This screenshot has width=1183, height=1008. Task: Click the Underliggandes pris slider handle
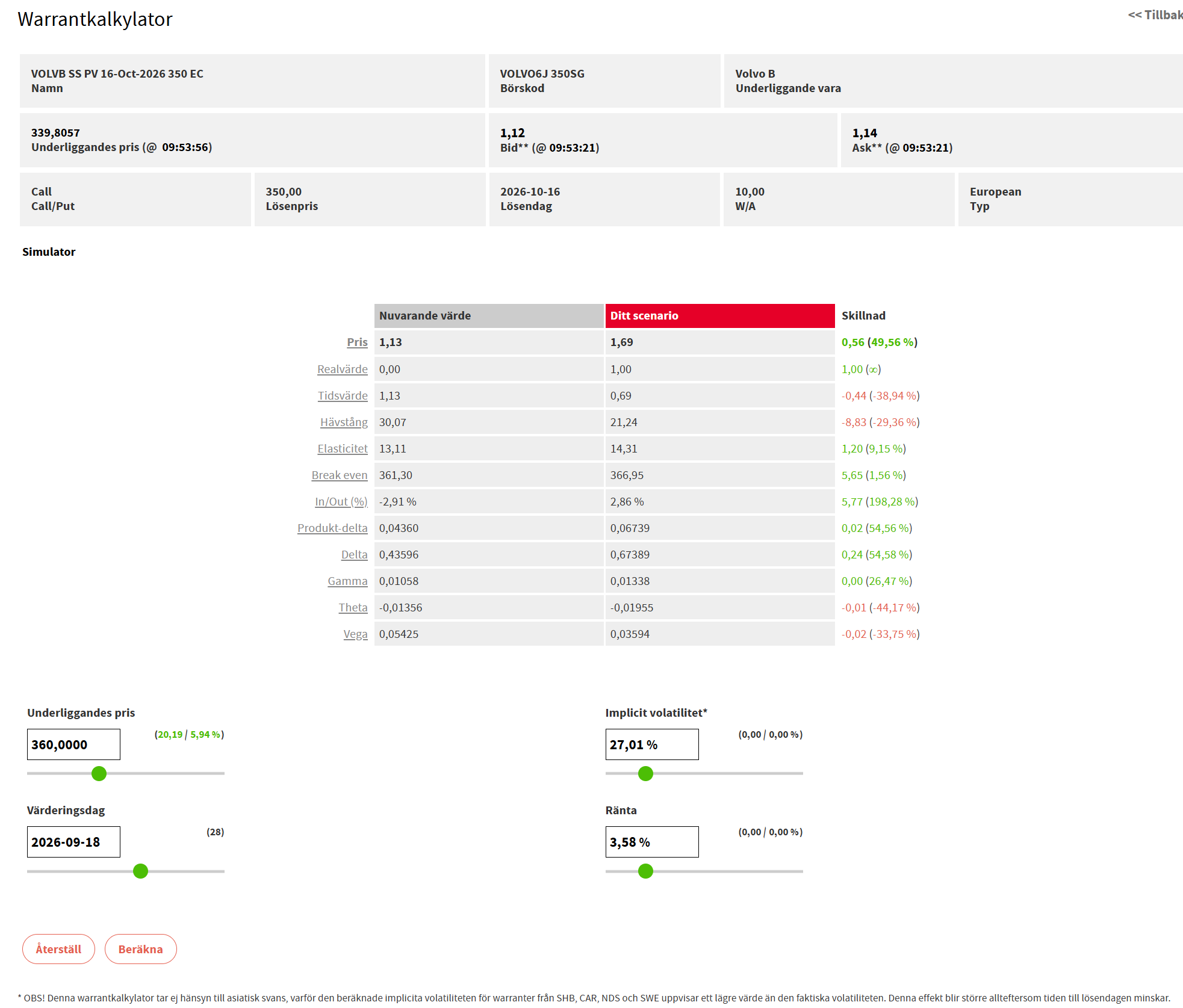(x=99, y=773)
